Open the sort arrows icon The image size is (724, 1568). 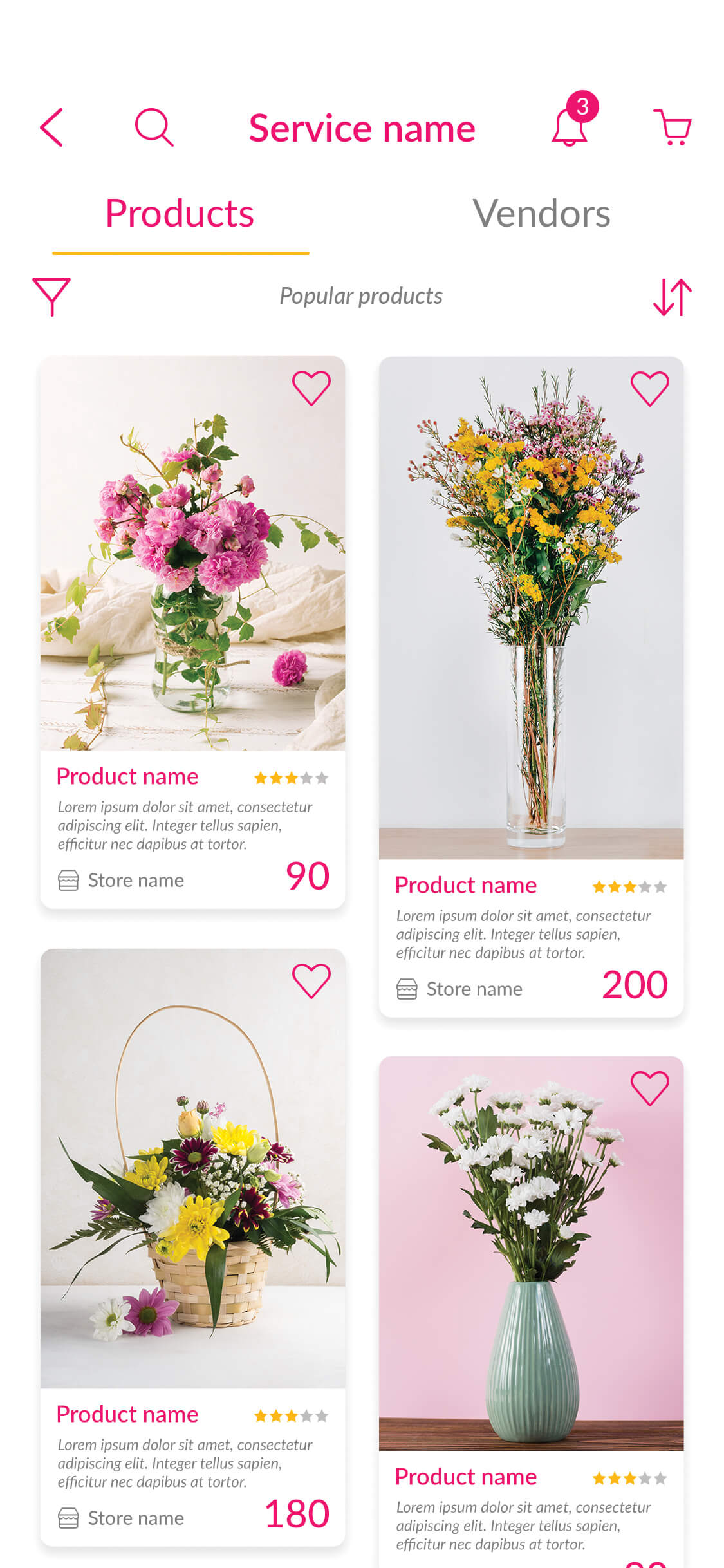(673, 297)
